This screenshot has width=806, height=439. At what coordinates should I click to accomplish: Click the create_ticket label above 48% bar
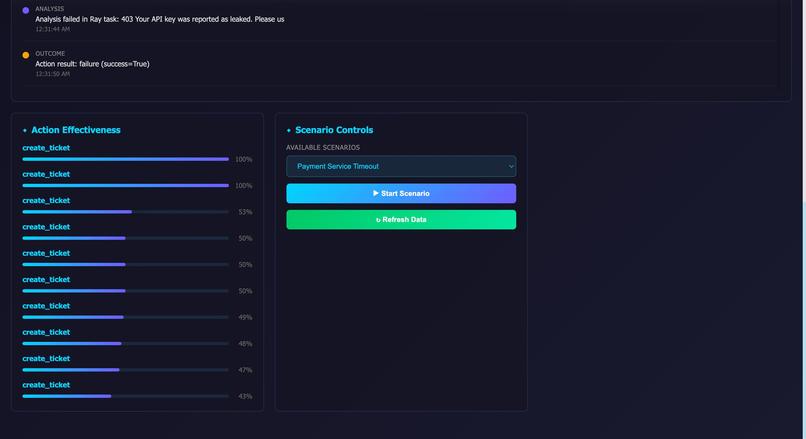pos(46,332)
